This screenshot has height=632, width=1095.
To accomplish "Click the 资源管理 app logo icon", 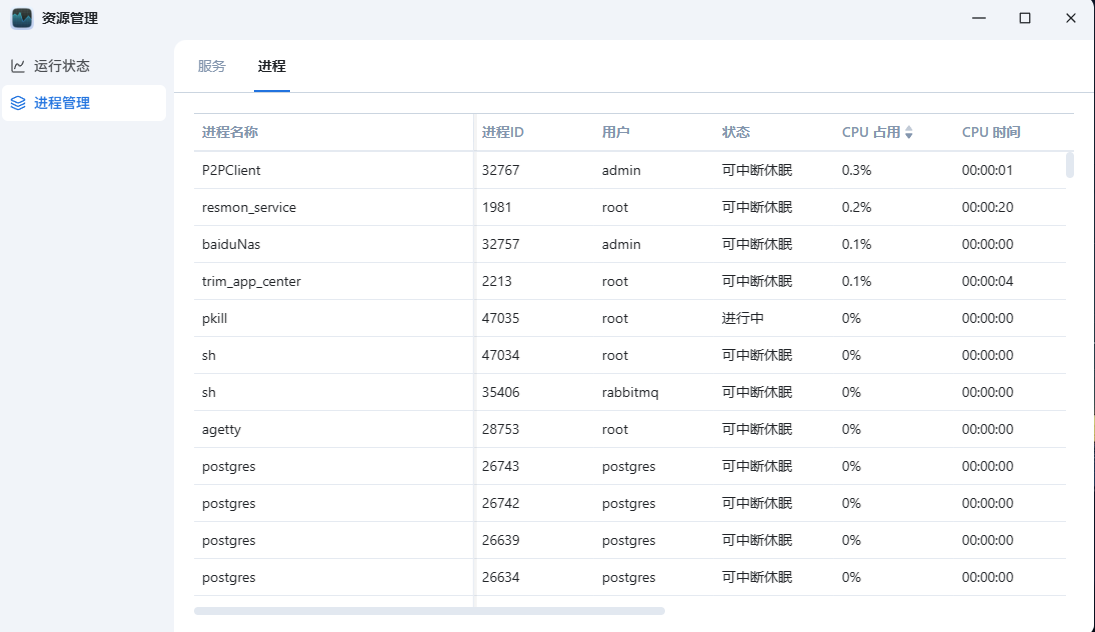I will tap(22, 18).
